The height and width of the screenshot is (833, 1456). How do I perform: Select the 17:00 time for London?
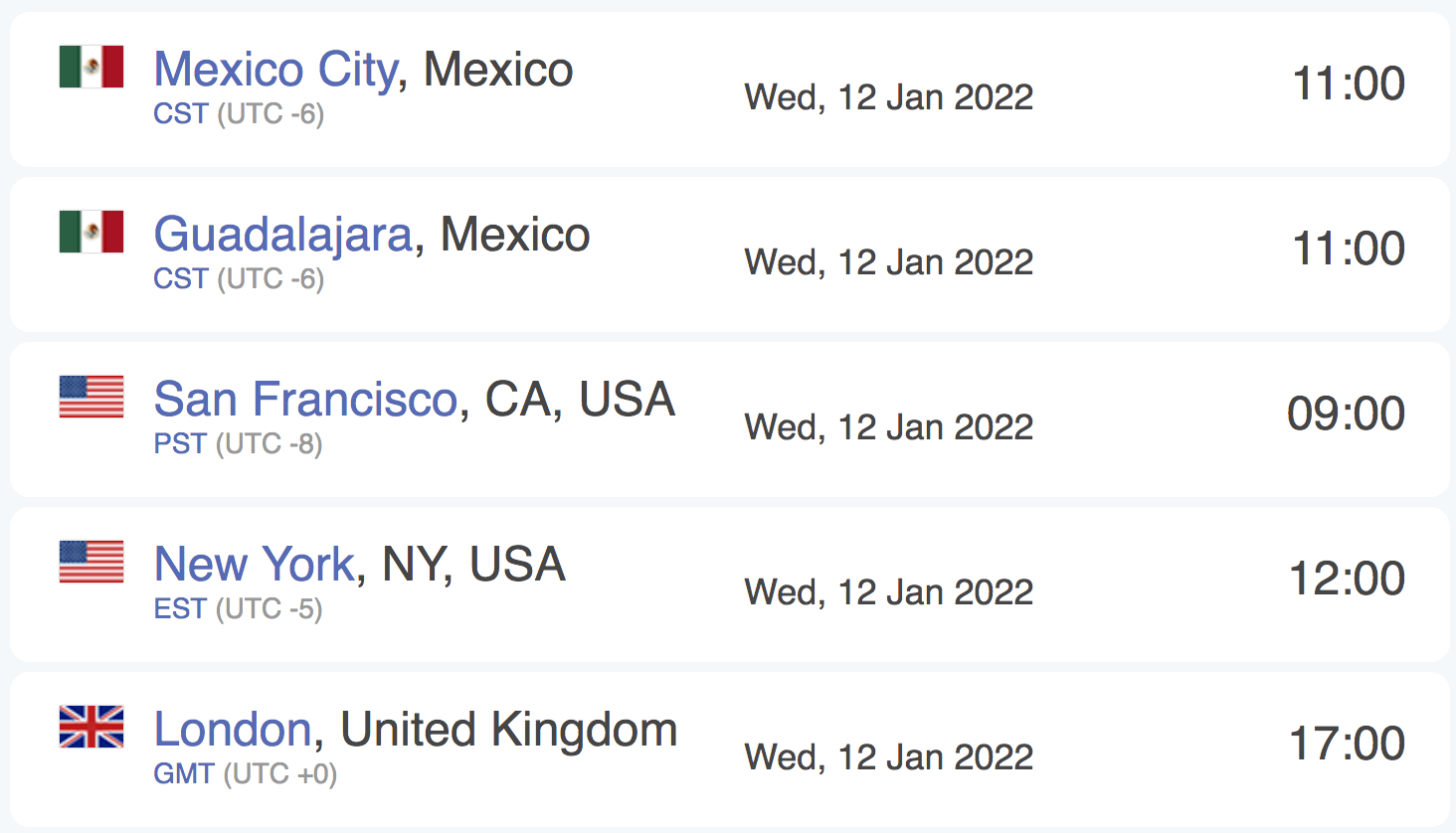pos(1347,744)
